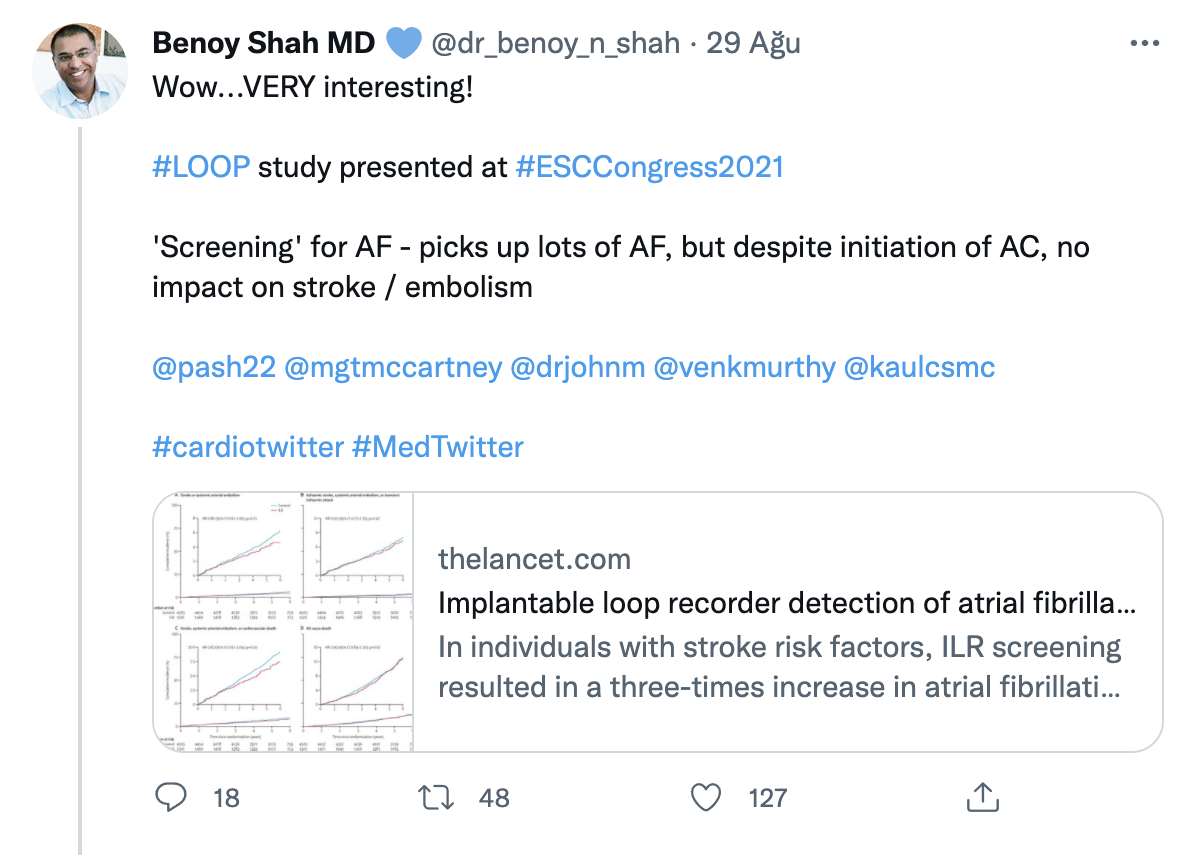Open the three-dot more options menu
Viewport: 1196px width, 856px height.
(x=1144, y=44)
